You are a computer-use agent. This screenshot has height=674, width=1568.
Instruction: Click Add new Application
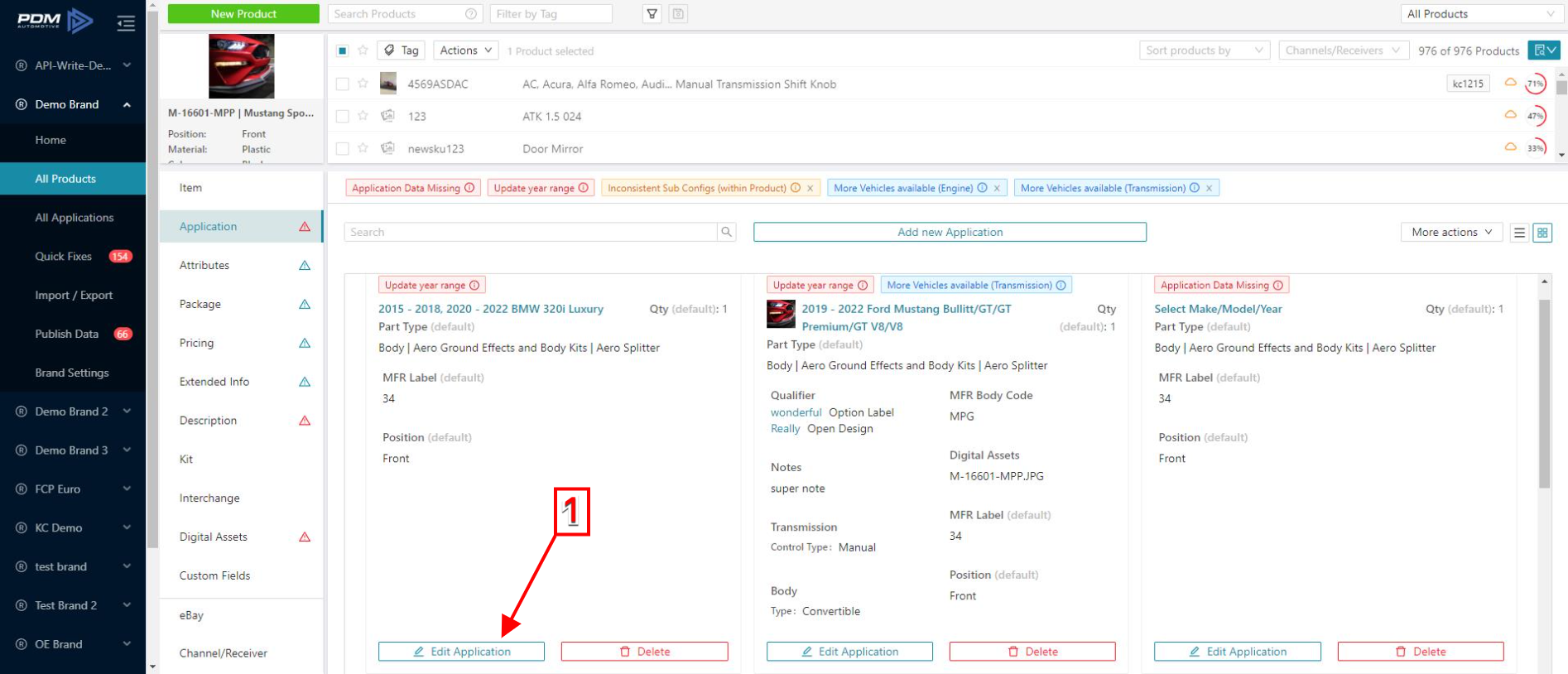[950, 232]
